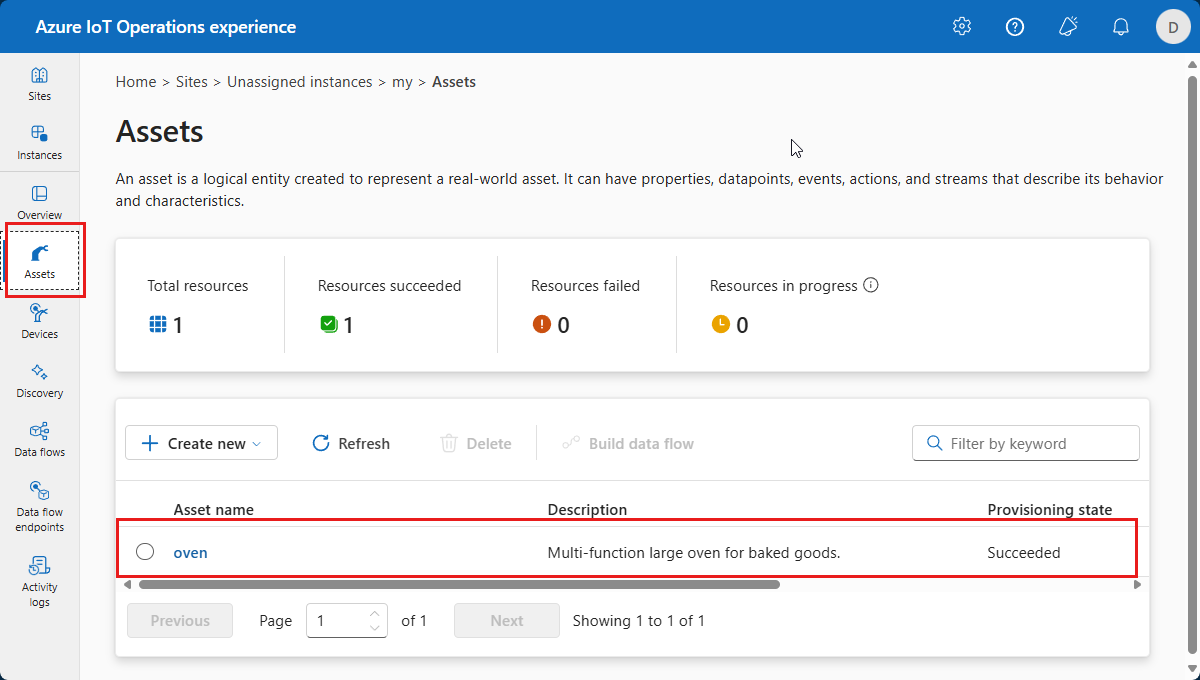The width and height of the screenshot is (1200, 680).
Task: Navigate to Home via the breadcrumb
Action: 136,81
